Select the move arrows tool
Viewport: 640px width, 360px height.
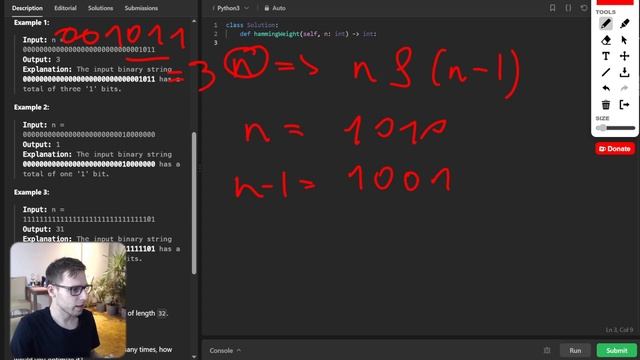[624, 56]
